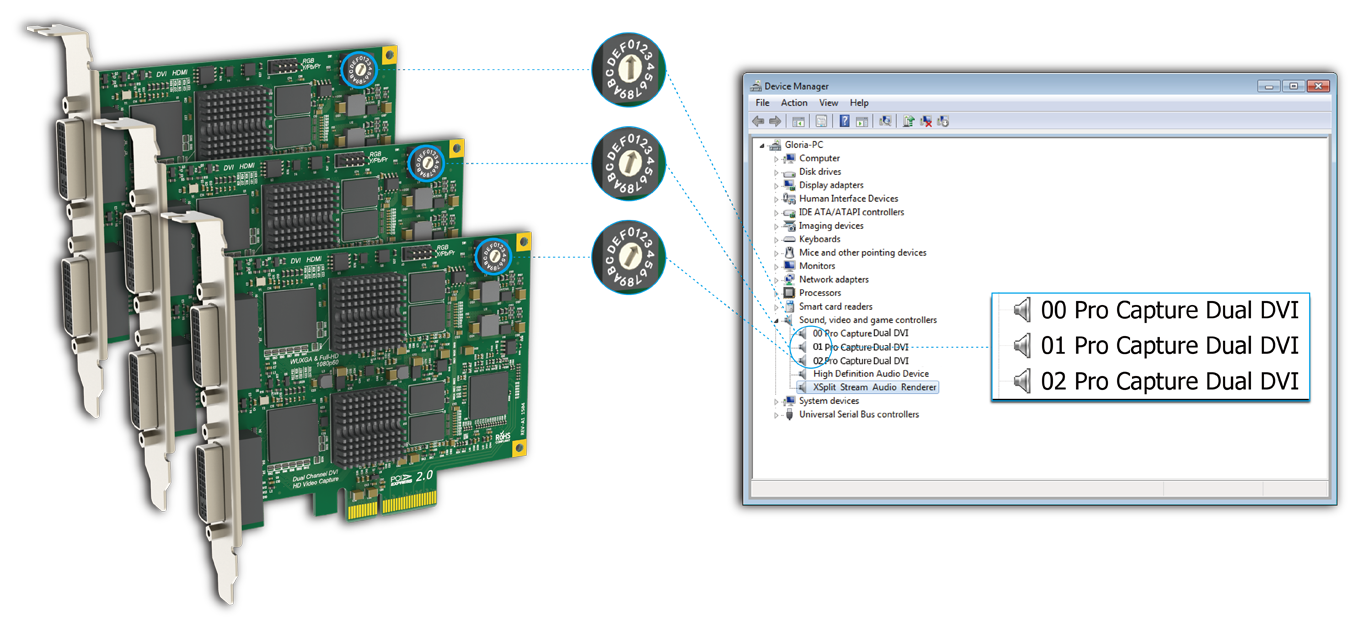Image resolution: width=1364 pixels, height=630 pixels.
Task: Click the Human Interface Devices label
Action: point(849,199)
